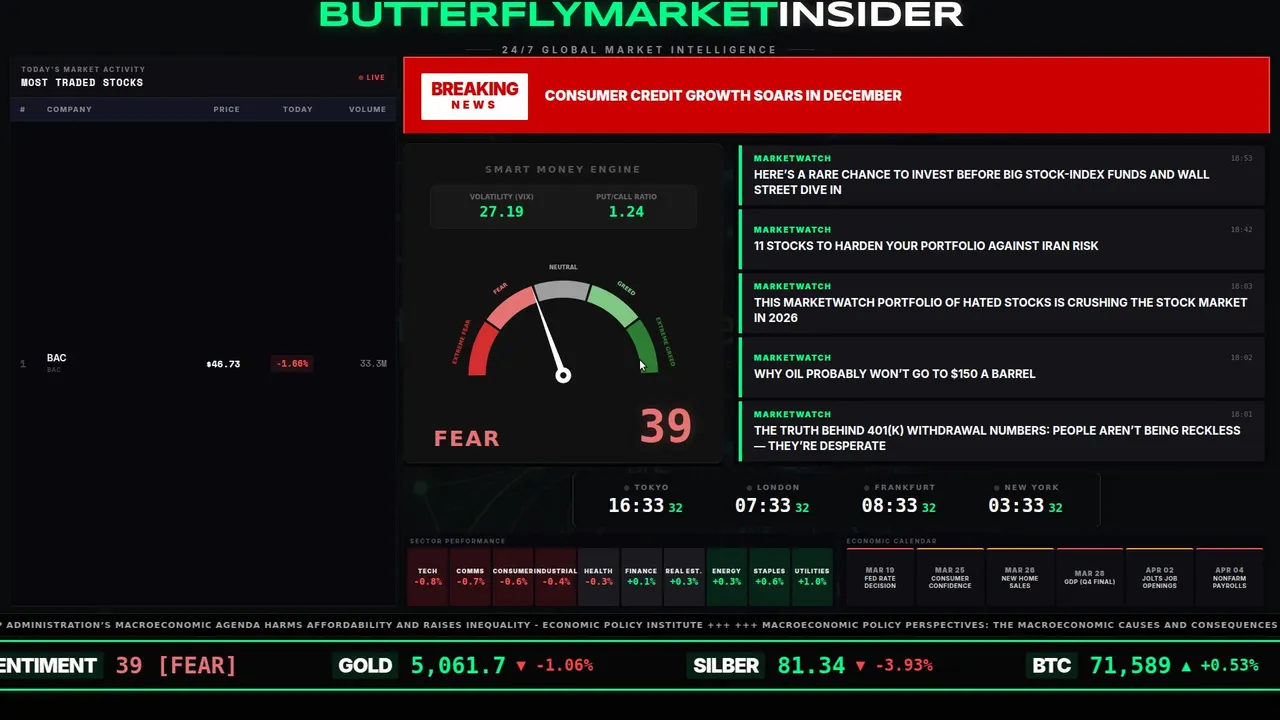Sort by the TODAY column header

tap(297, 109)
